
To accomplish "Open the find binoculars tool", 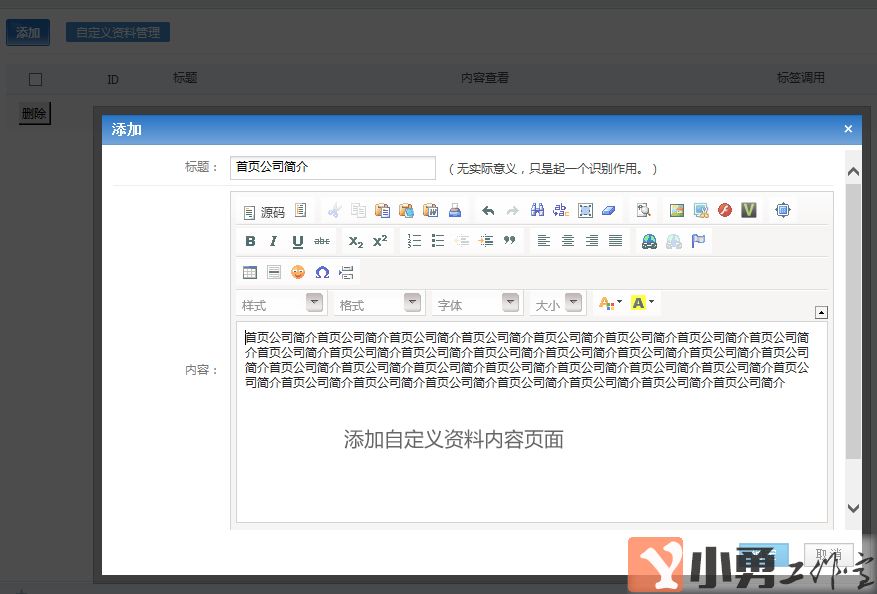I will pyautogui.click(x=537, y=211).
